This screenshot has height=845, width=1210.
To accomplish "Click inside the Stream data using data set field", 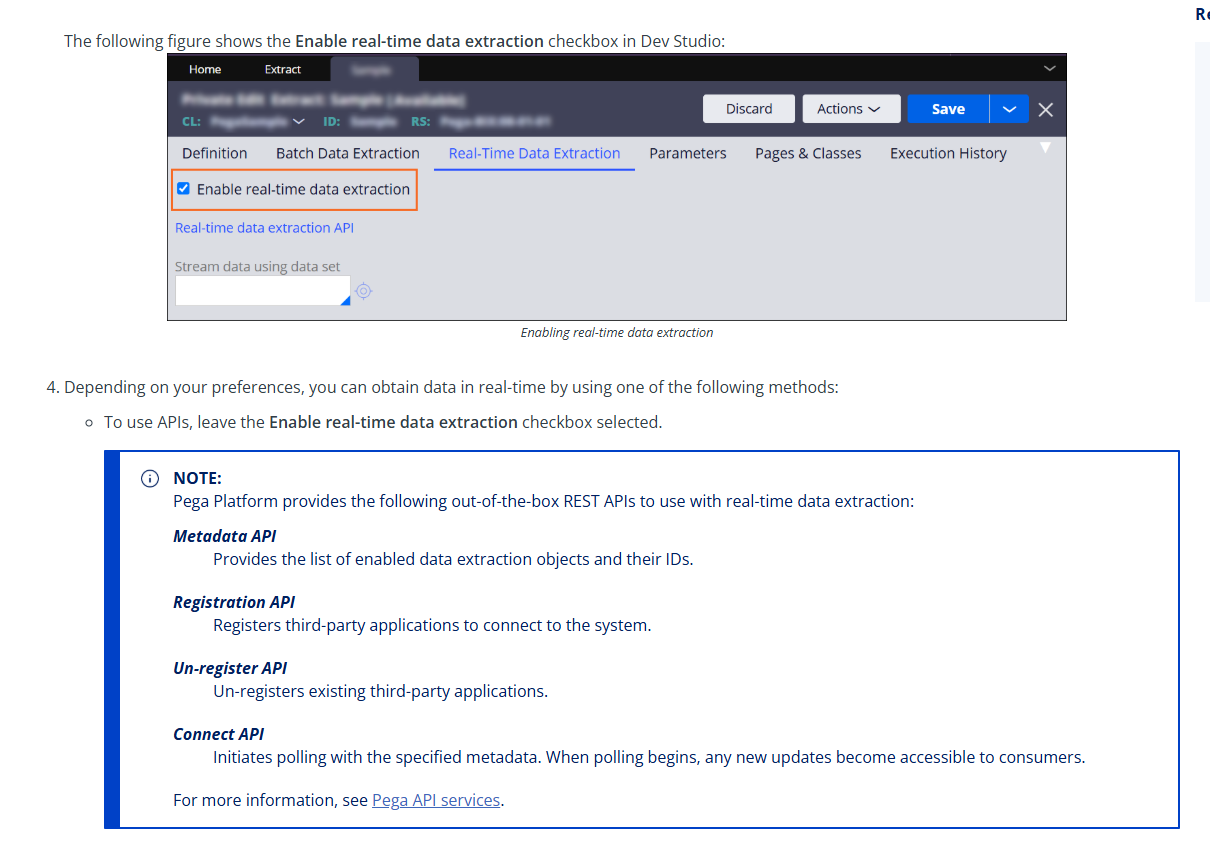I will pos(260,291).
